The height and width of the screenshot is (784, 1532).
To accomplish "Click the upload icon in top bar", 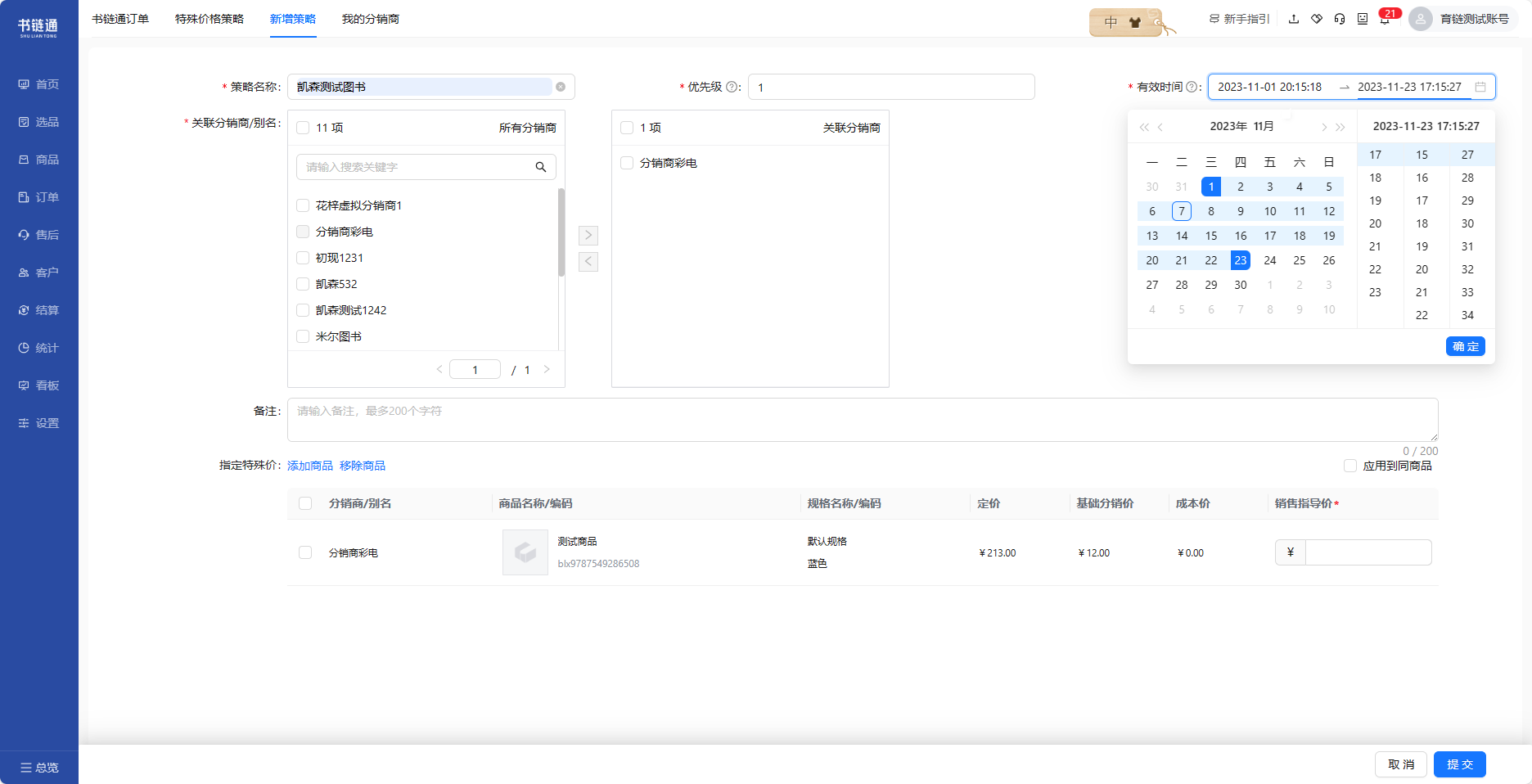I will (1294, 19).
